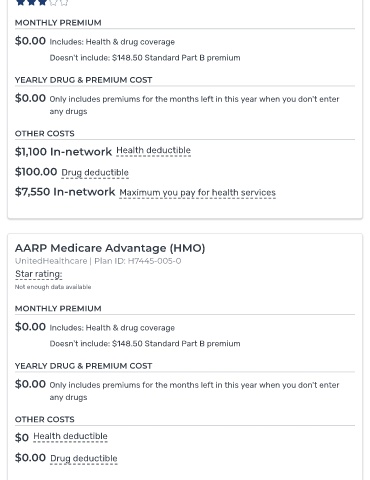The width and height of the screenshot is (370, 480).
Task: Open the Star rating explanation link
Action: (x=39, y=274)
